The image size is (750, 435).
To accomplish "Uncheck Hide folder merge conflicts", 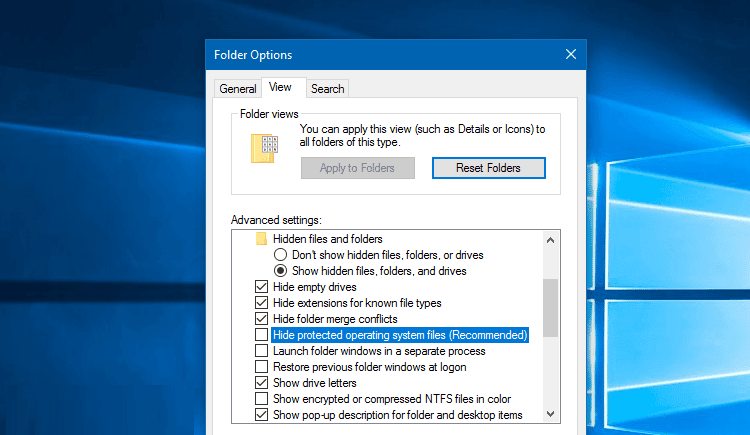I will point(261,319).
